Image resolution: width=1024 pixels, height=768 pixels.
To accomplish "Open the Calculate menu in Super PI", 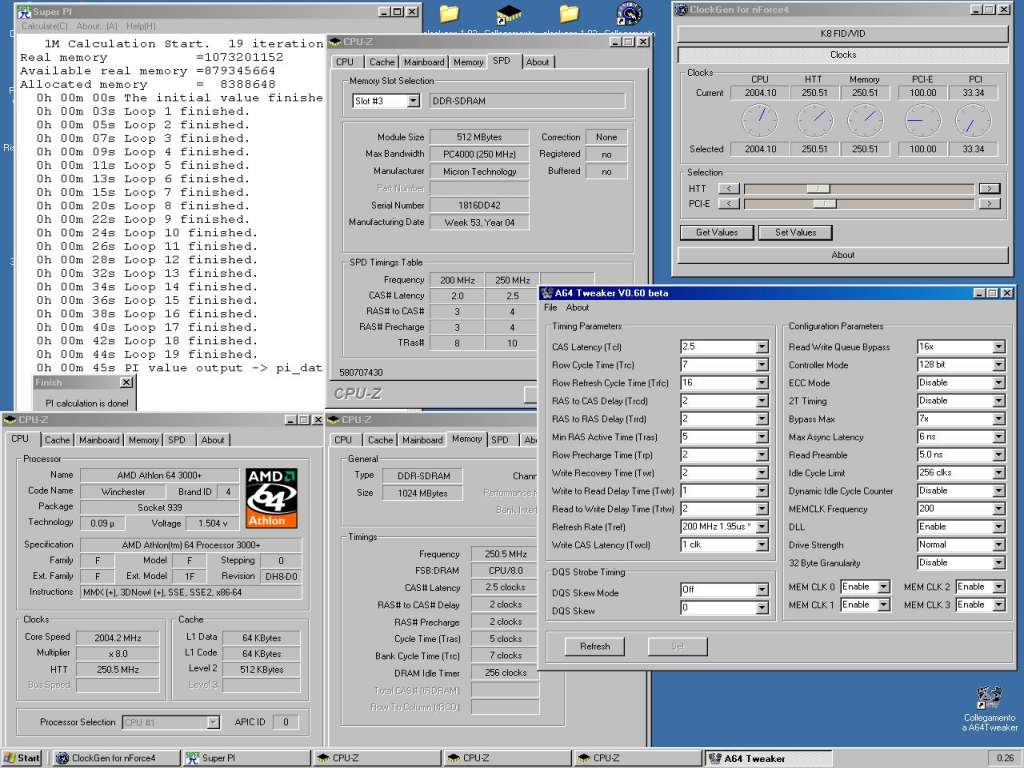I will 44,26.
